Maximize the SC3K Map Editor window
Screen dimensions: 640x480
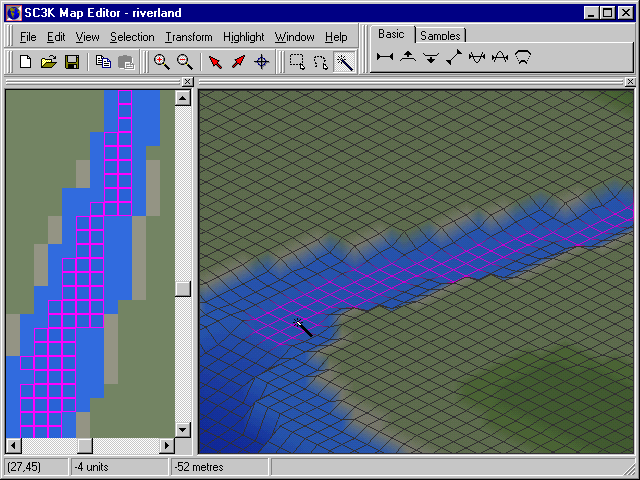point(608,13)
